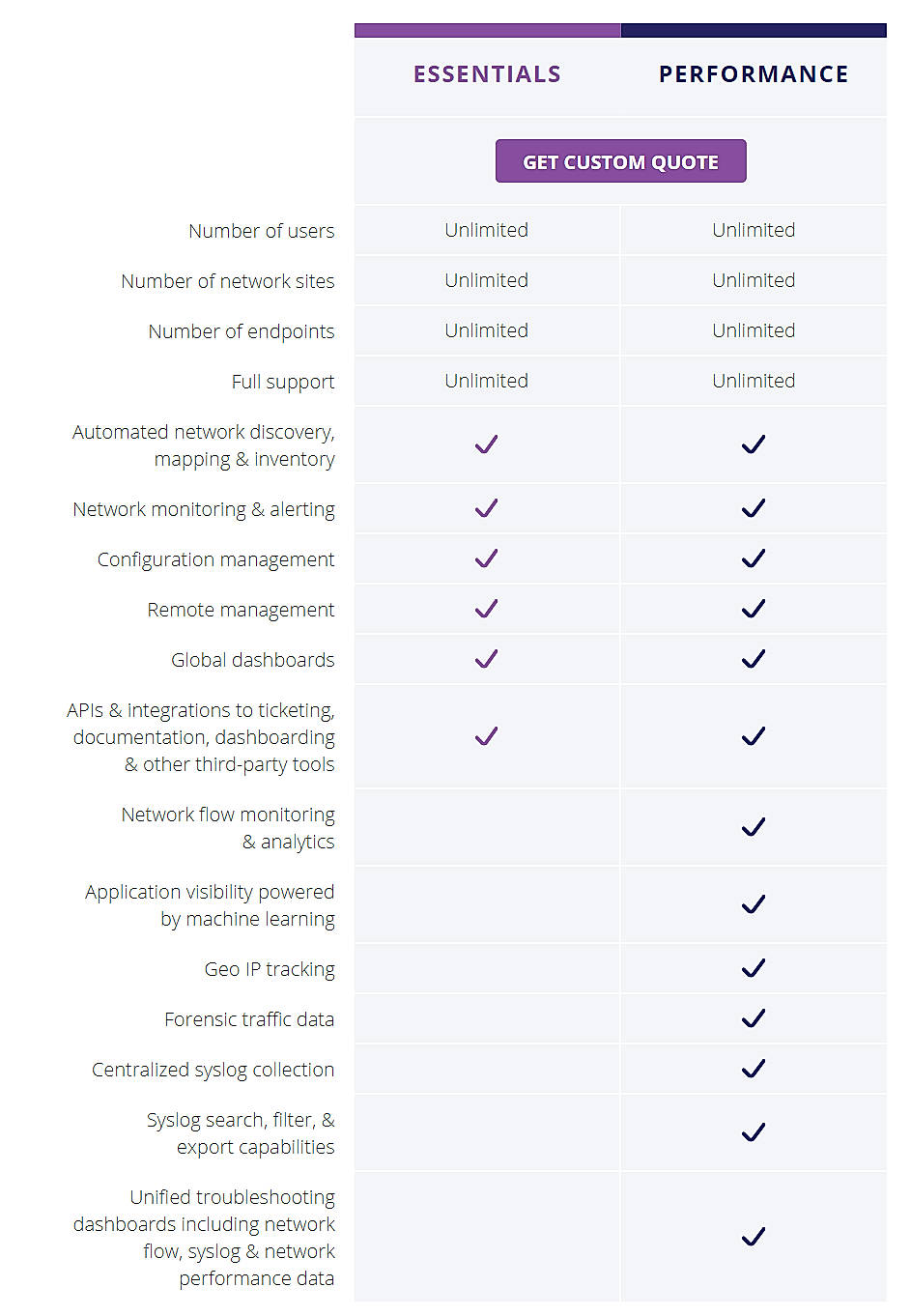Toggle the Essentials checkmark for Automated network discovery
The height and width of the screenshot is (1316, 911).
pos(486,444)
